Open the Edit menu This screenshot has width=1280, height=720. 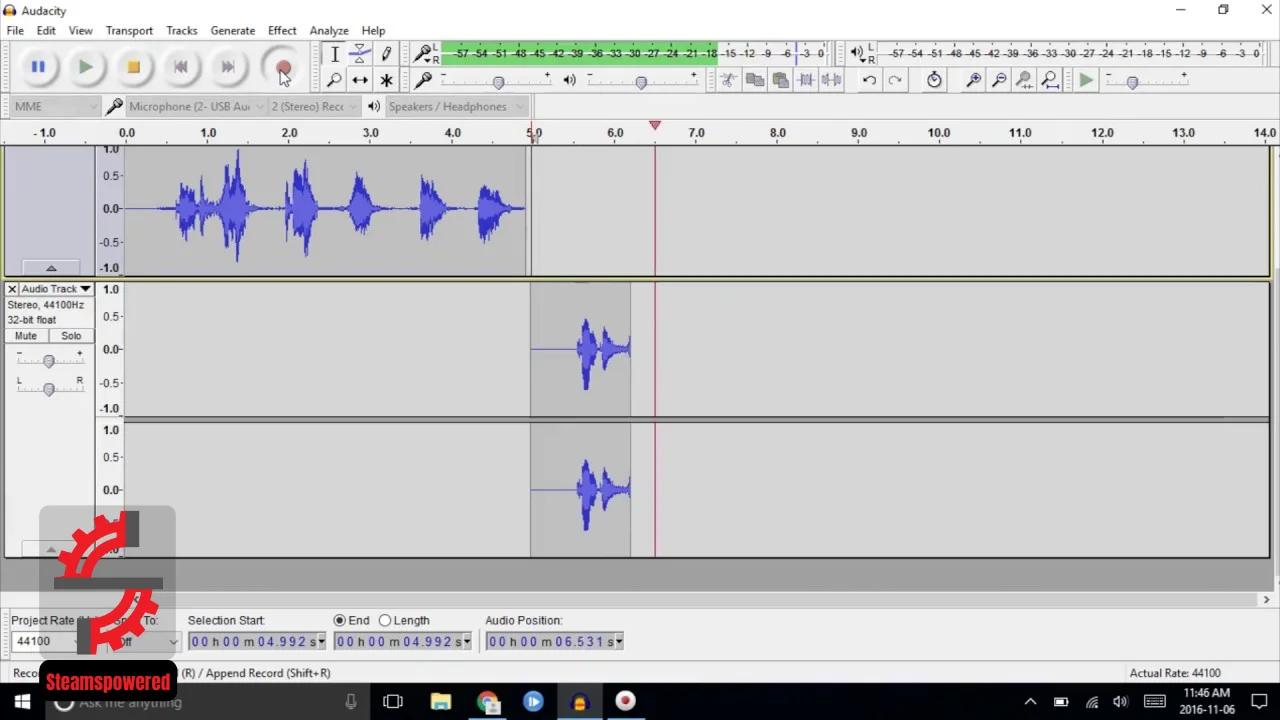pos(46,31)
